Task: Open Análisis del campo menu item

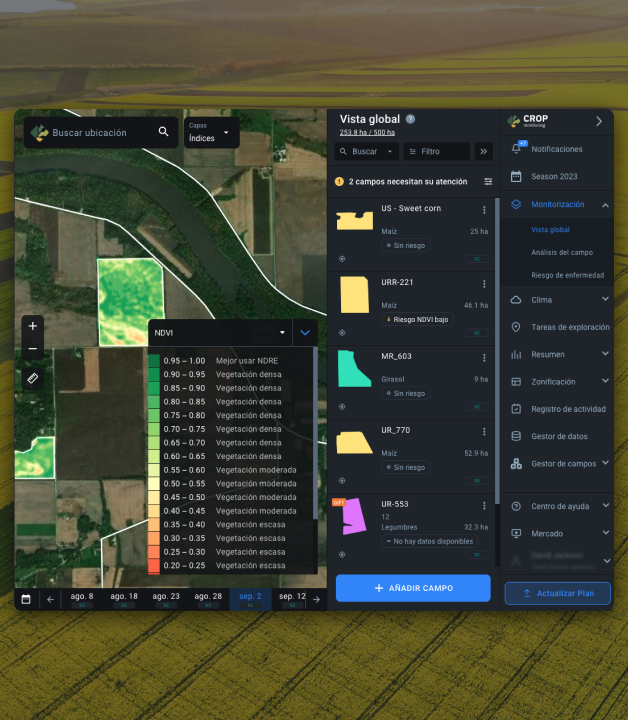Action: [x=562, y=253]
